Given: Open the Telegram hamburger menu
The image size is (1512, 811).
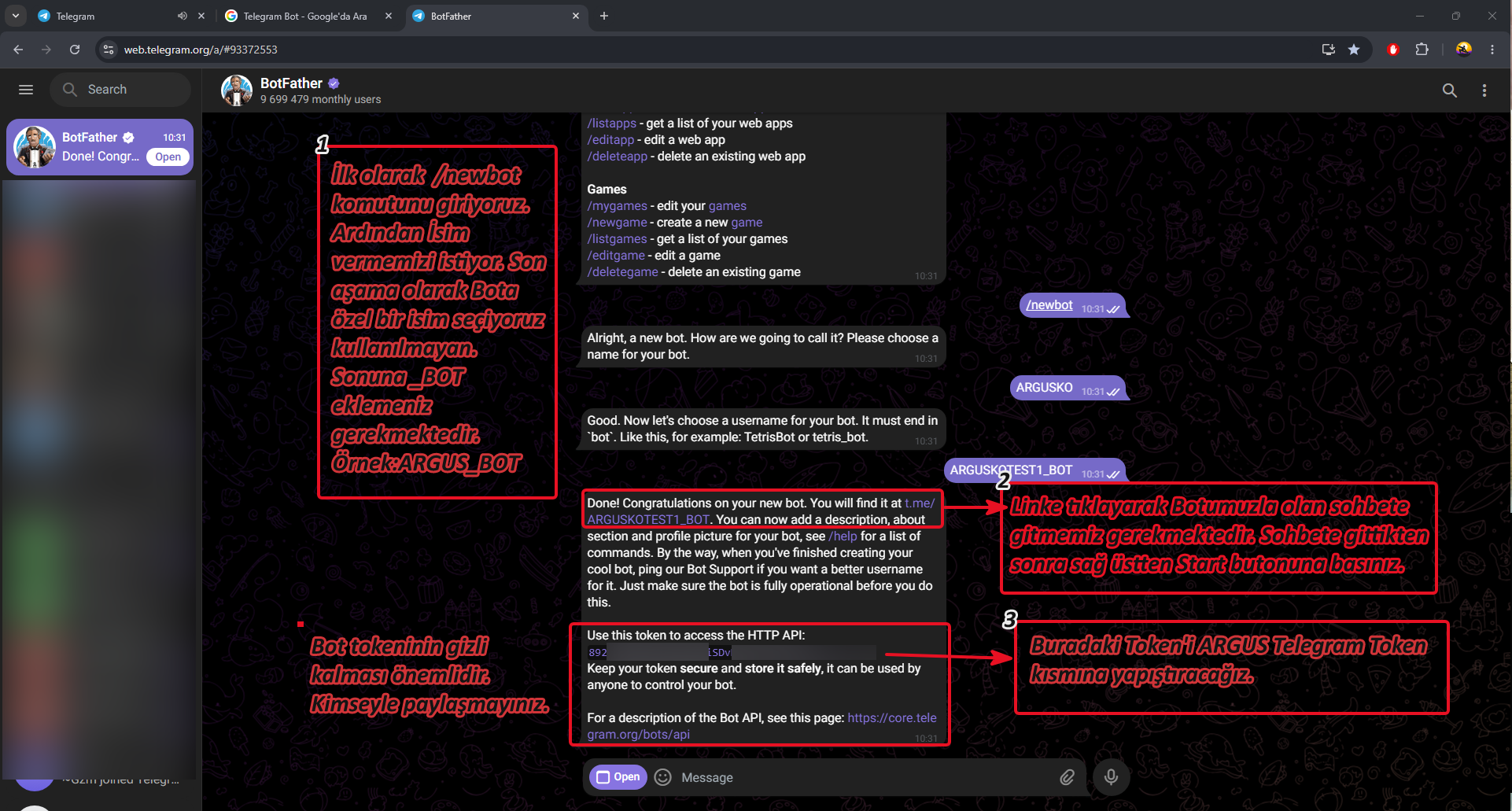Looking at the screenshot, I should pos(26,90).
